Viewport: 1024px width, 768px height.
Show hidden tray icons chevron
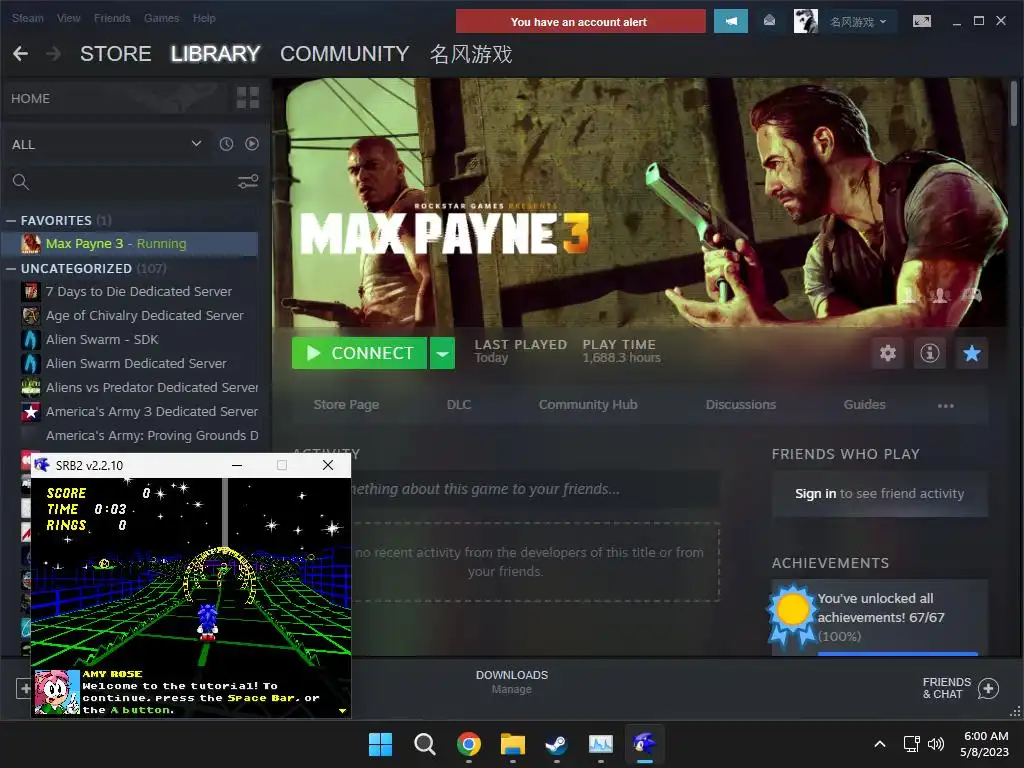(880, 744)
